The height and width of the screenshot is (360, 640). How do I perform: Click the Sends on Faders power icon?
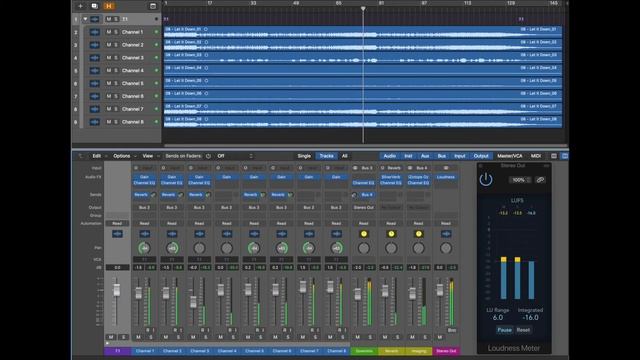pos(209,156)
